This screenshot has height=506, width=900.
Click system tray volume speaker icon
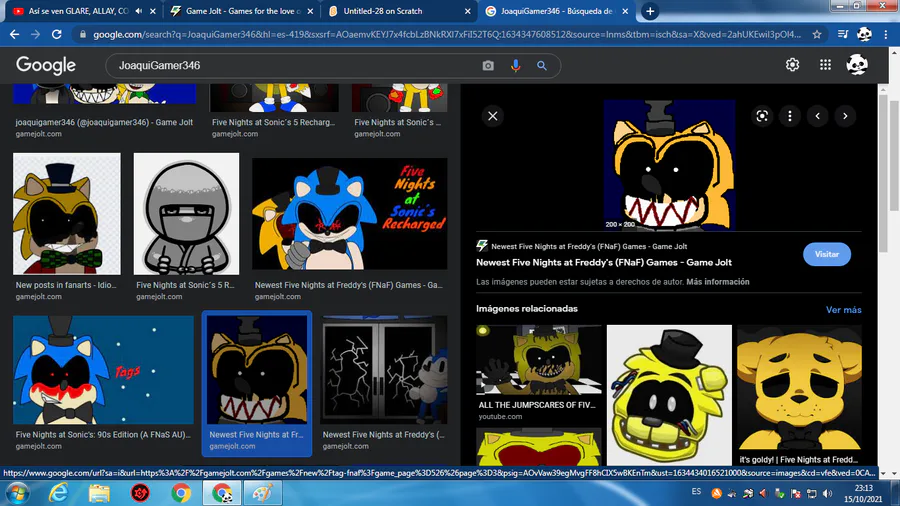coord(827,493)
